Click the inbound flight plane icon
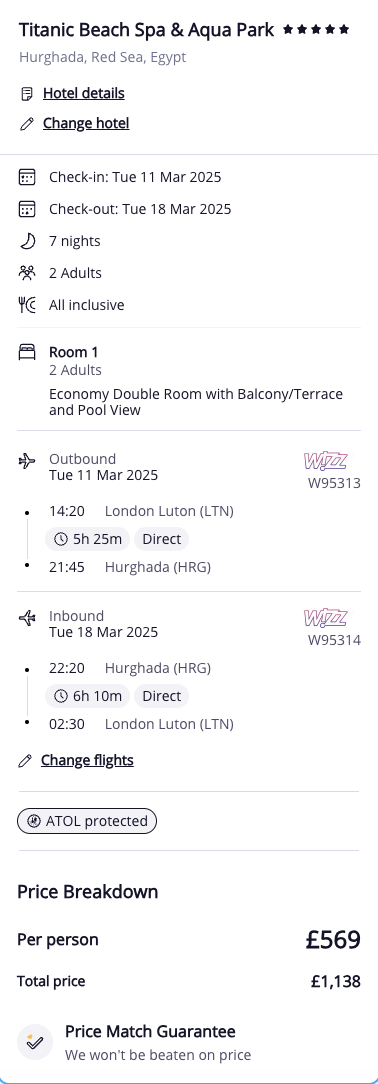378x1084 pixels. (26, 617)
